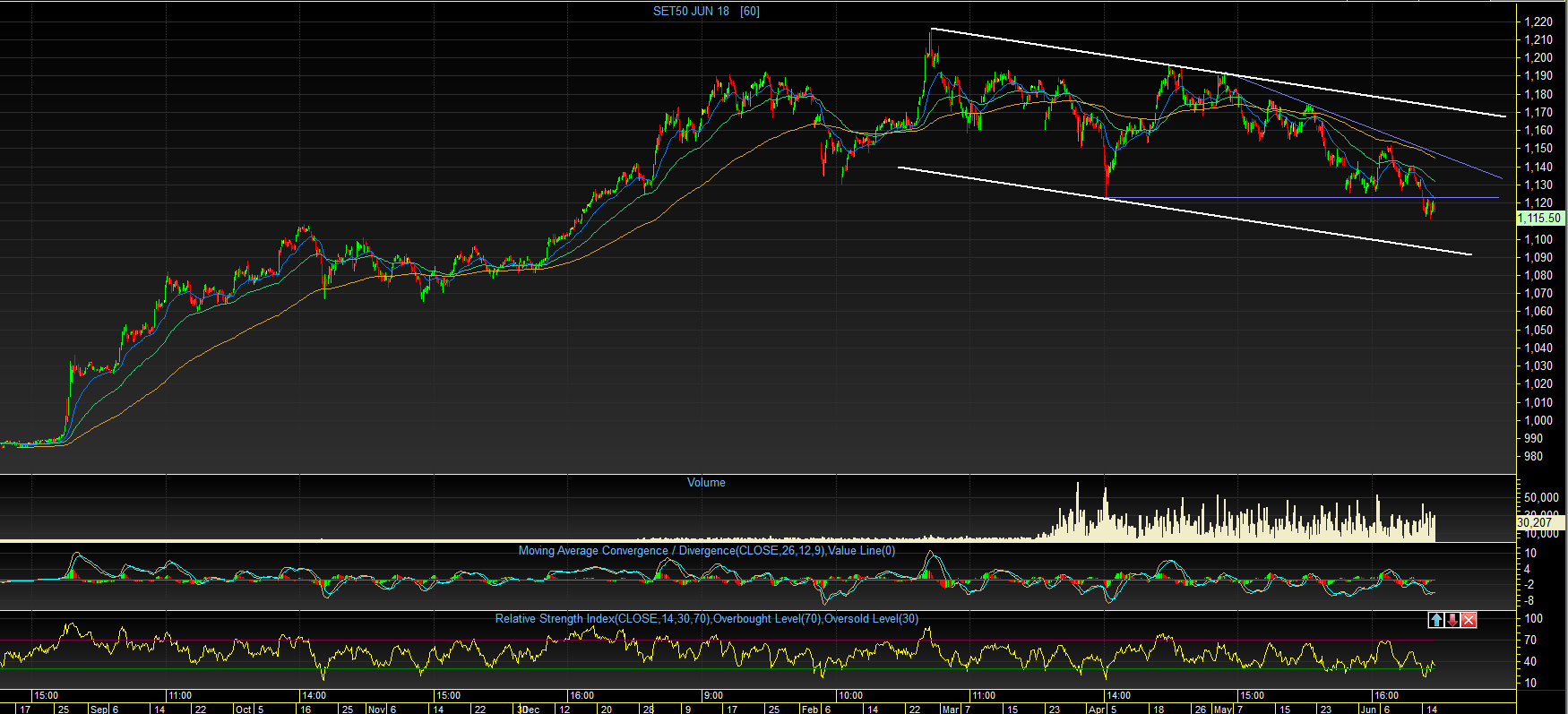Click the 1,000 price axis label
Screen dimensions: 1568x714
point(1538,420)
